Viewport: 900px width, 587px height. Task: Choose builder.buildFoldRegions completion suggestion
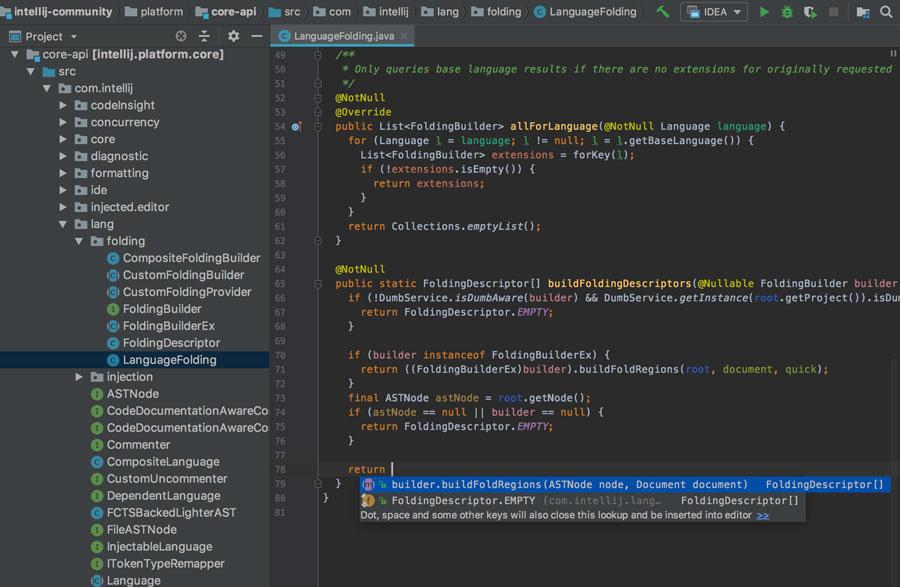[x=625, y=485]
